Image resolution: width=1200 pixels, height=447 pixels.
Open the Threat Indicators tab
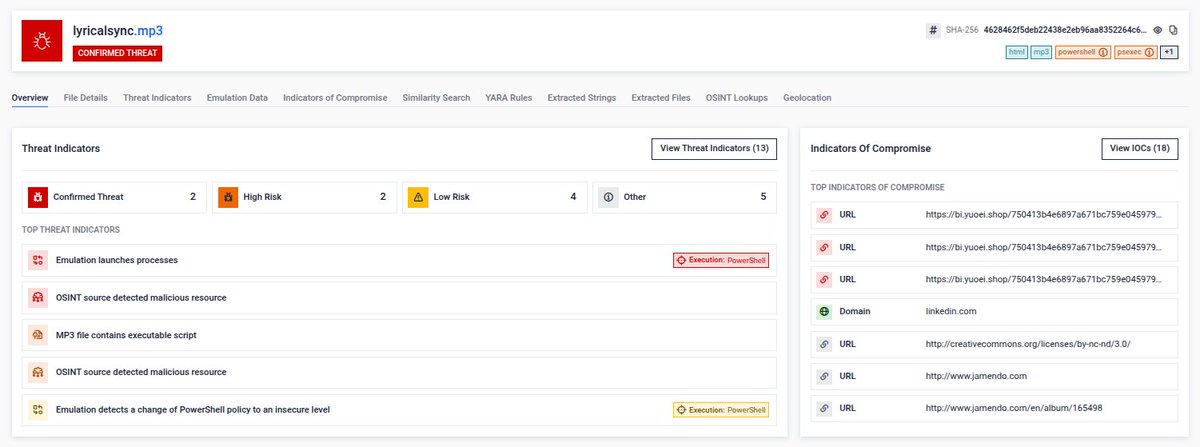coord(157,98)
